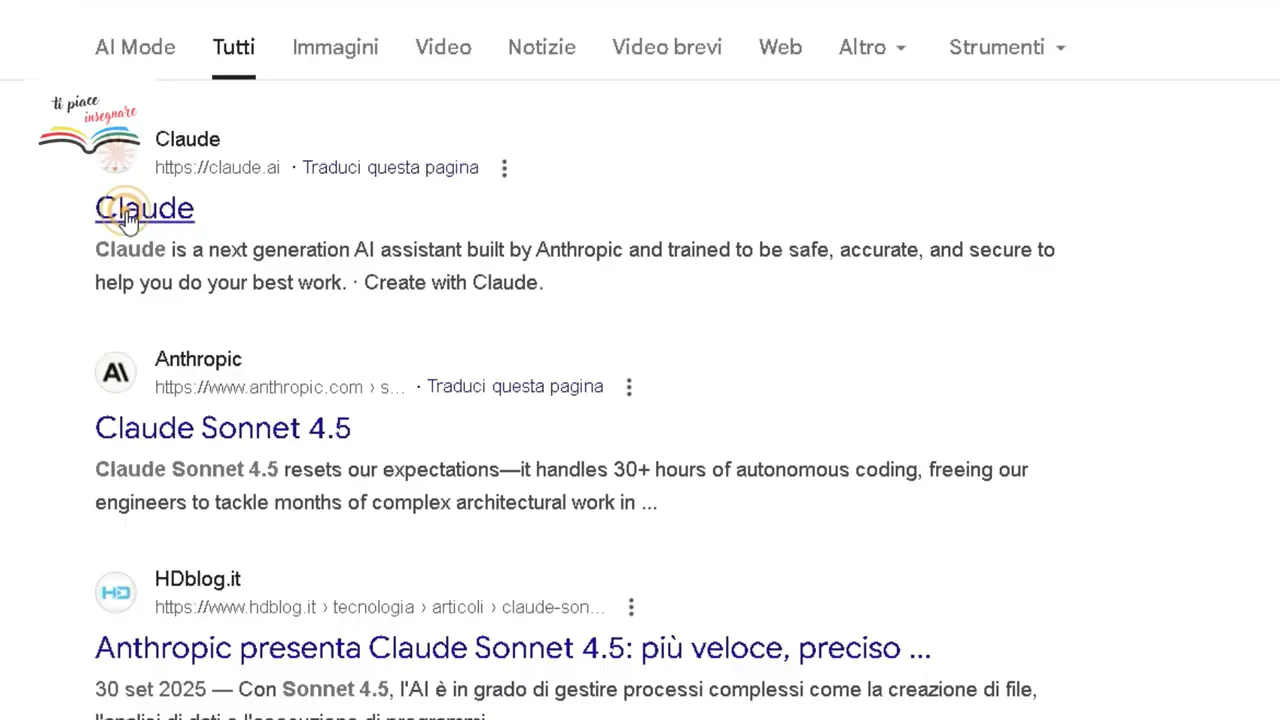Click the HDblog.it site icon
Viewport: 1280px width, 720px height.
coord(115,591)
